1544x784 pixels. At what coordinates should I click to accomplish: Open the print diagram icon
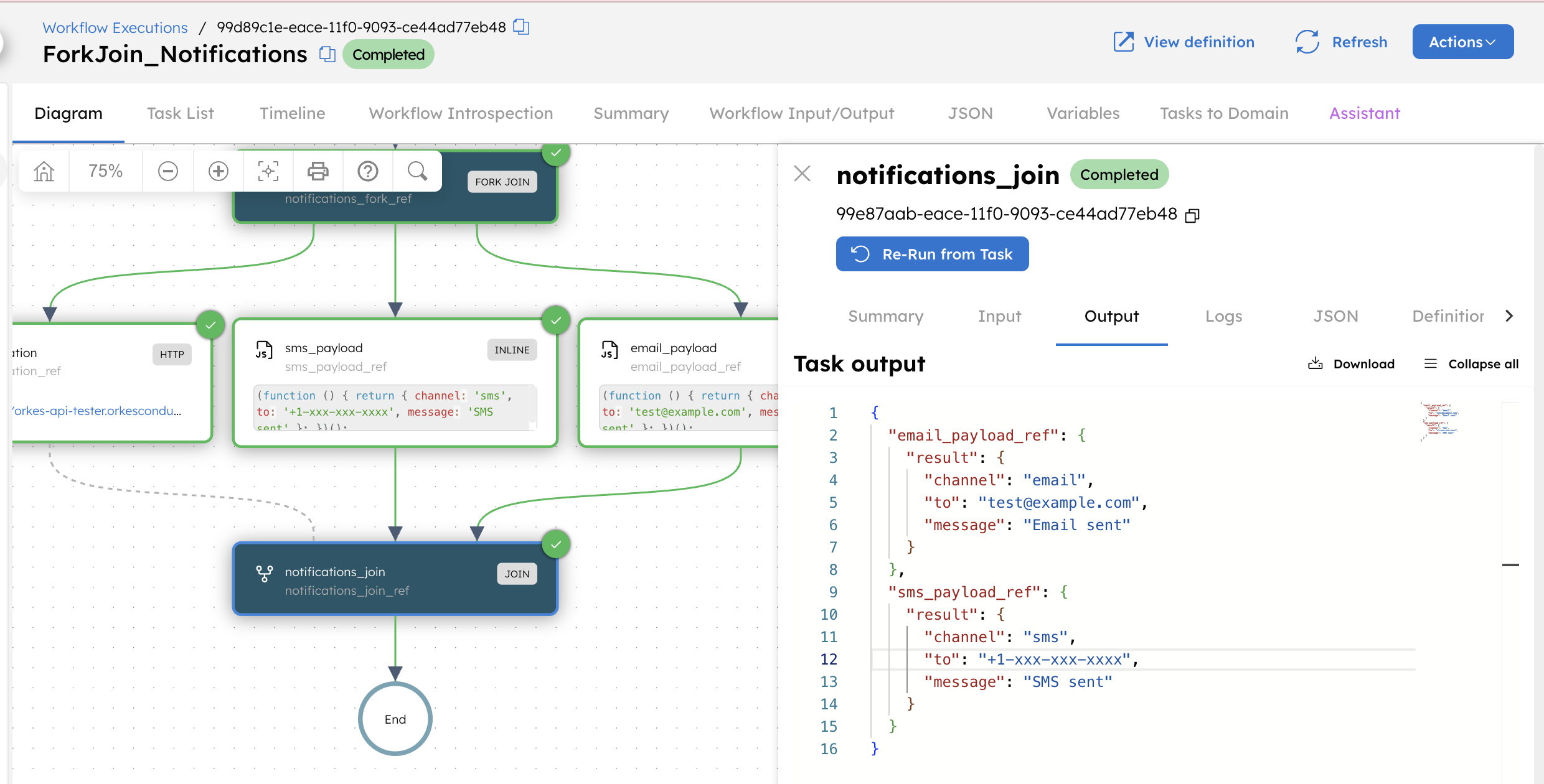coord(318,171)
